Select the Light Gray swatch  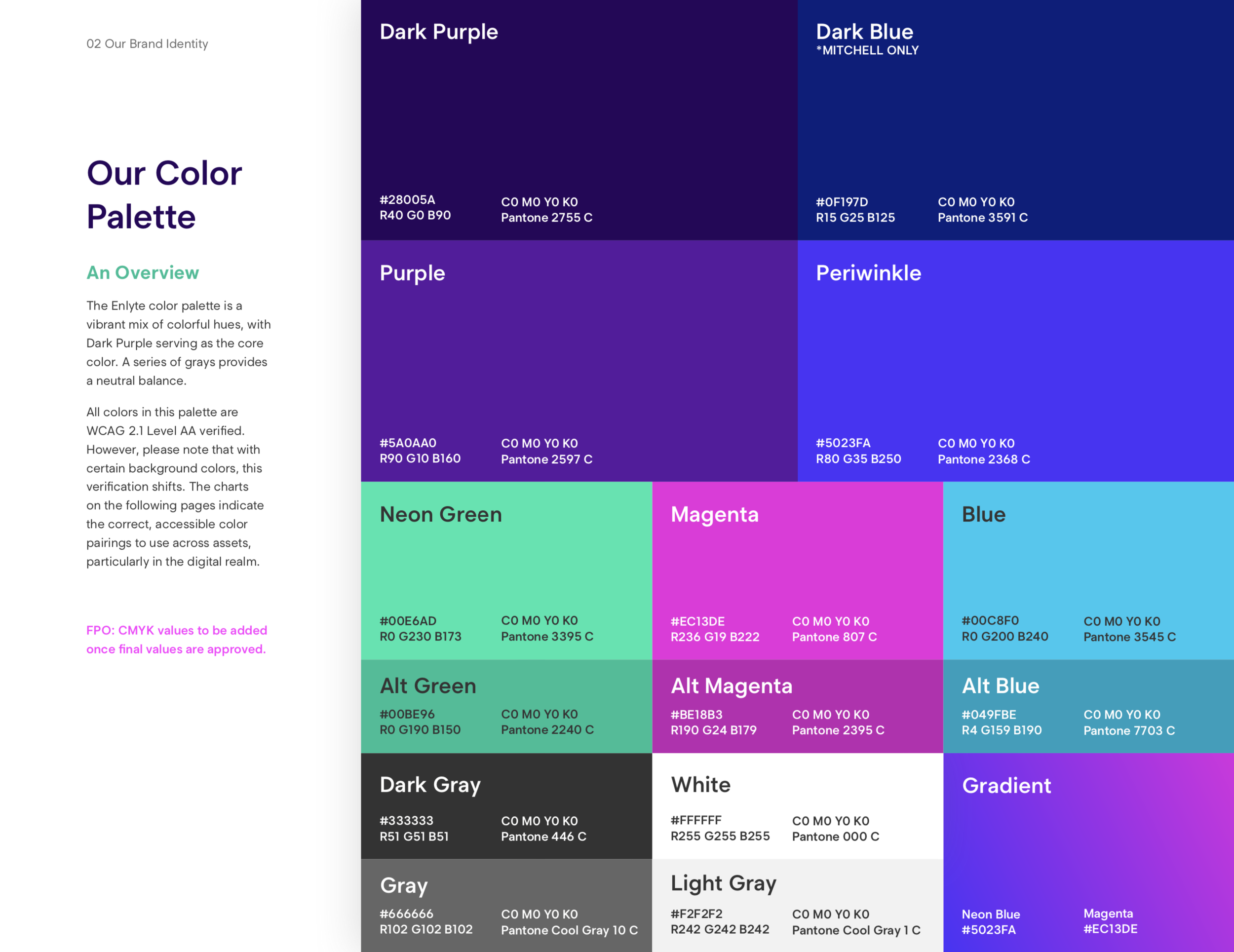(x=797, y=905)
